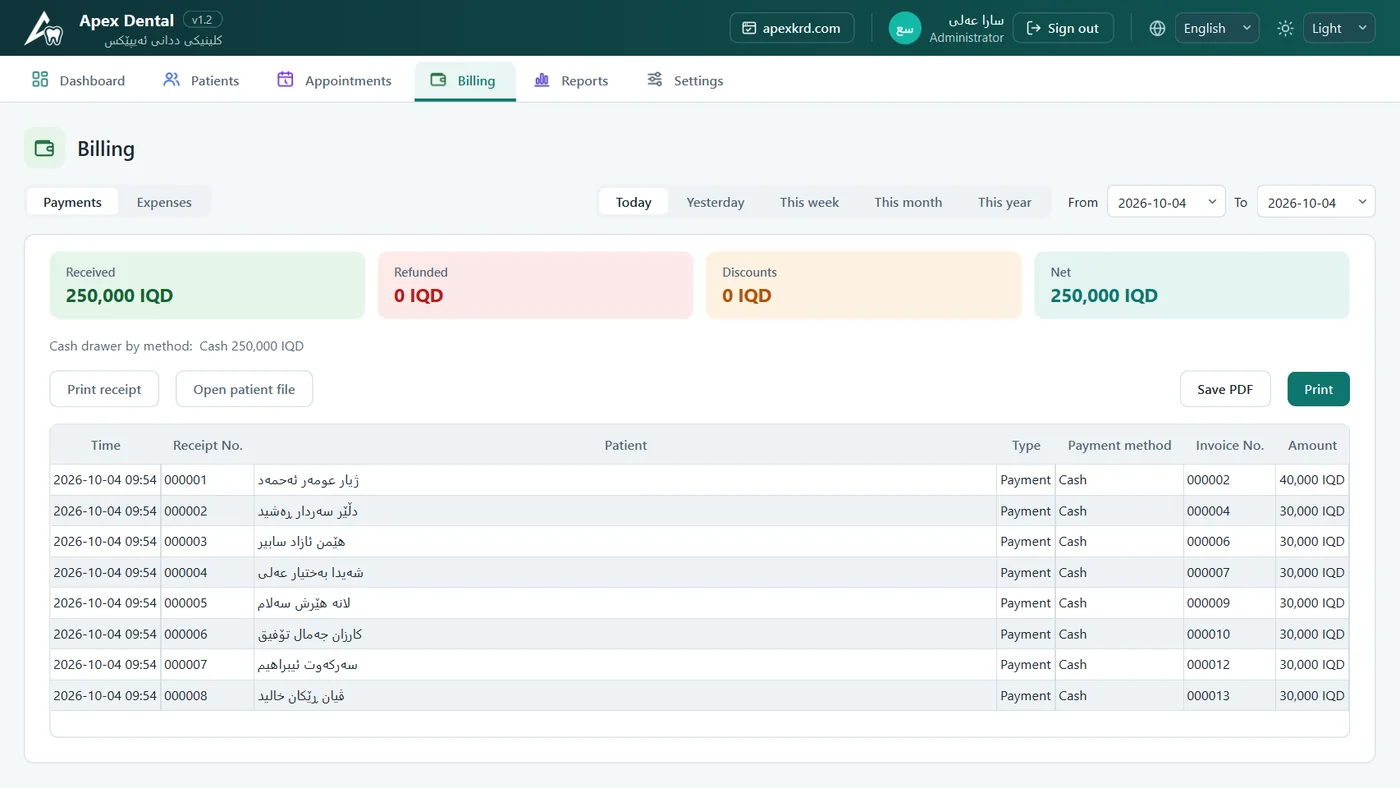Click the Reports bar chart icon
Image resolution: width=1400 pixels, height=788 pixels.
pyautogui.click(x=542, y=80)
